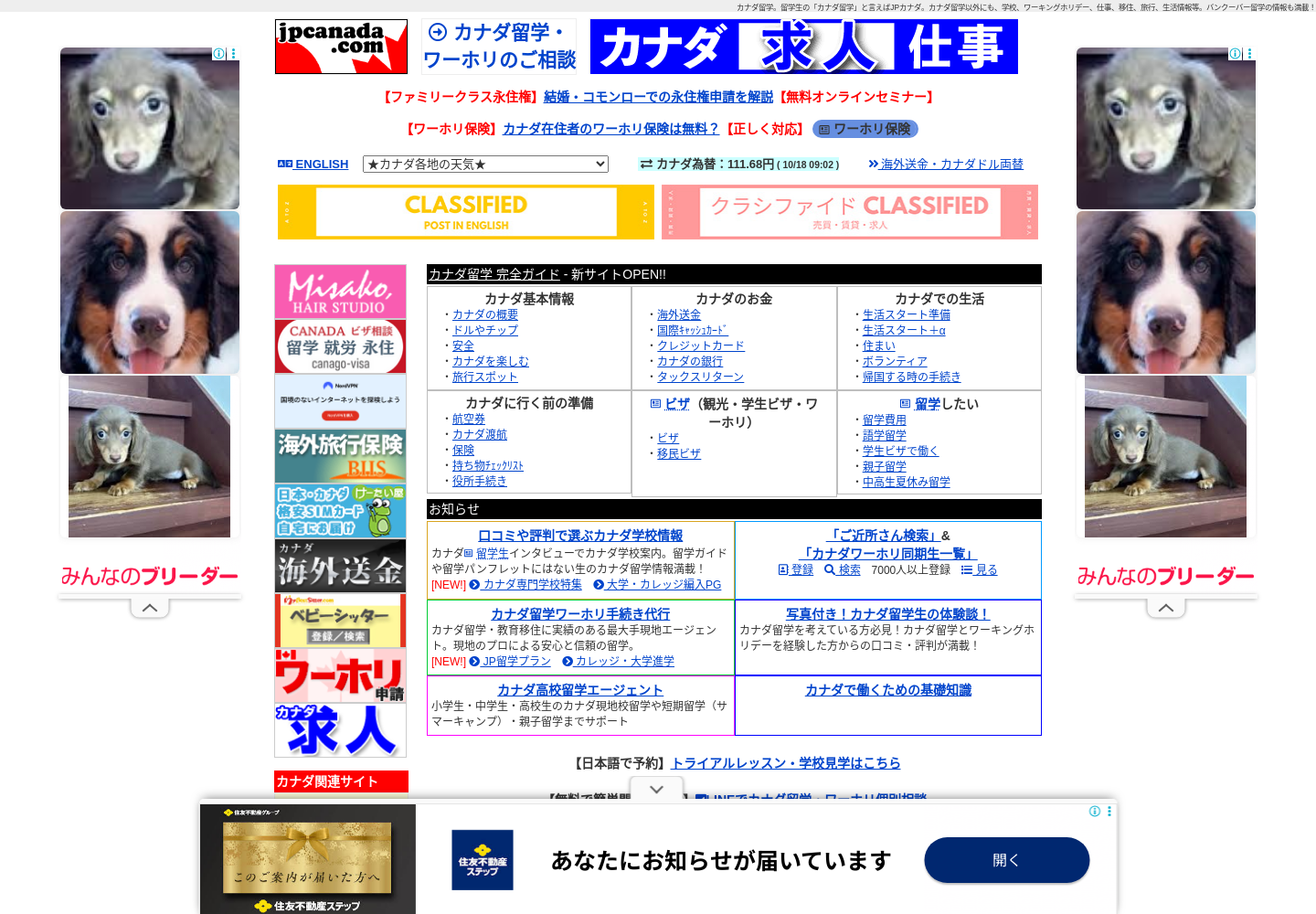The image size is (1316, 914).
Task: Open the カナダ留学・ワーホリのご相談 banner
Action: [x=499, y=47]
